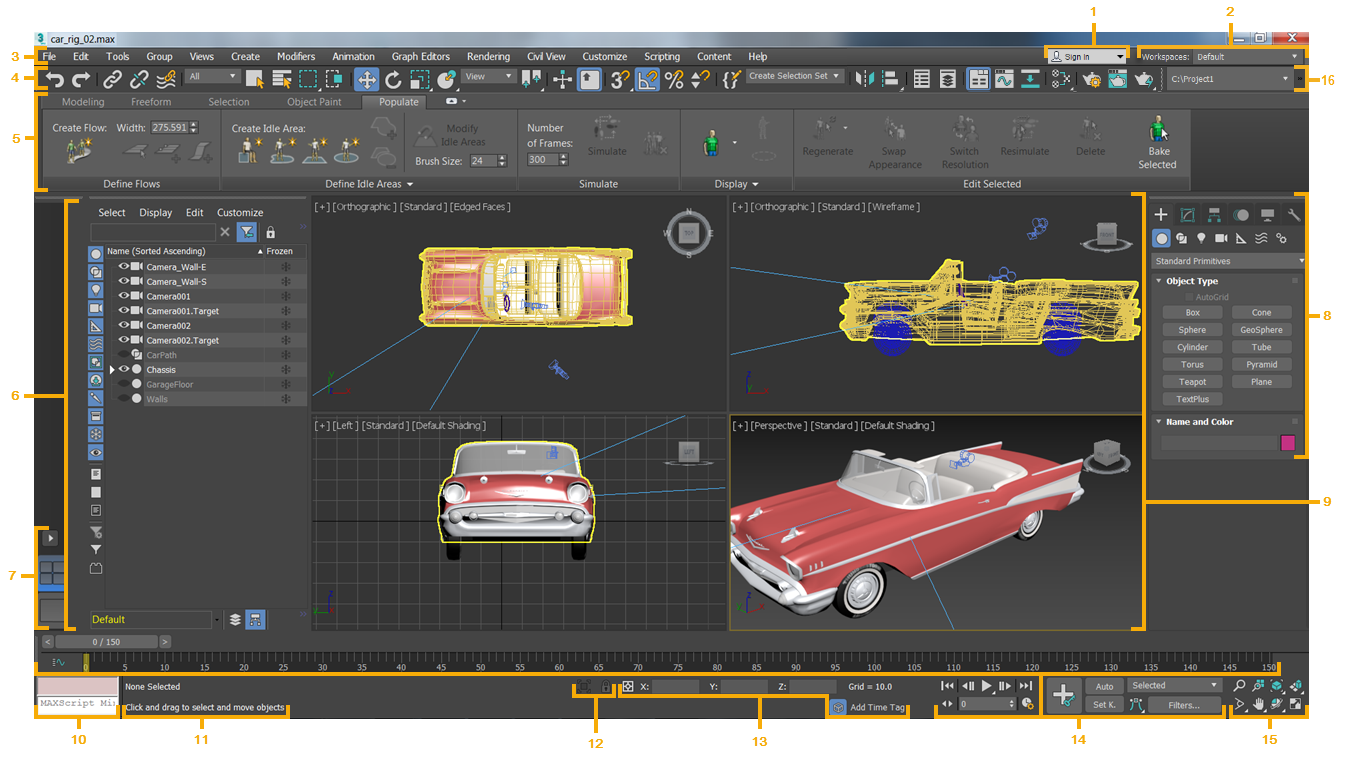Click the object color swatch
This screenshot has width=1356, height=757.
point(1287,442)
